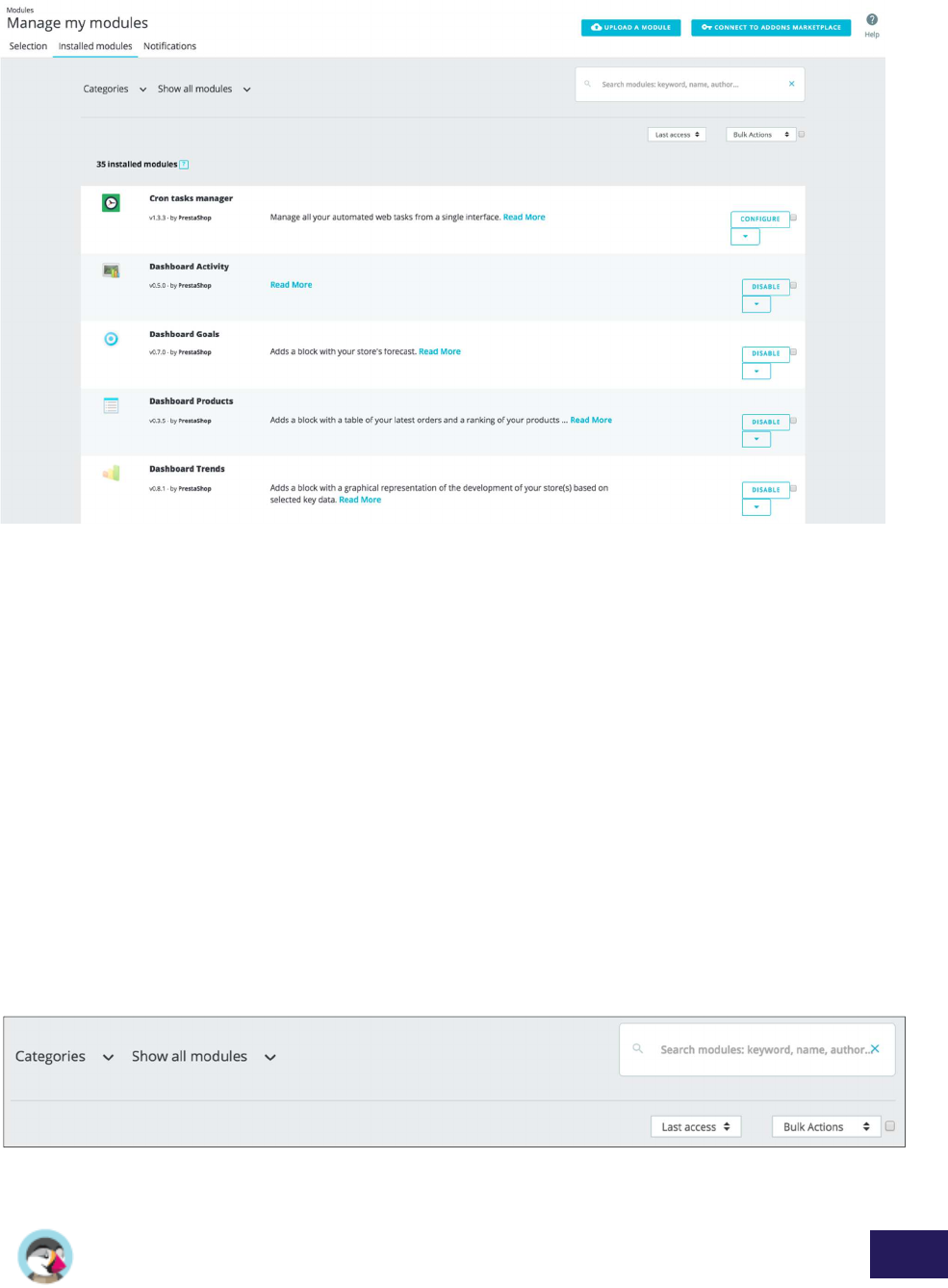Click the Dashboard Products list icon

[x=112, y=406]
